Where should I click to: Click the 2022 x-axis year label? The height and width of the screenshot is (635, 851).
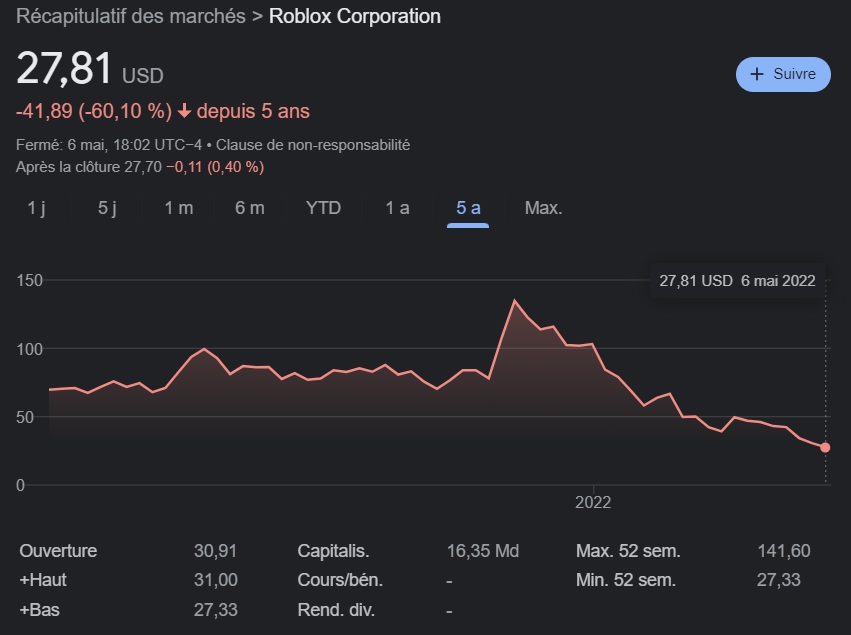593,503
